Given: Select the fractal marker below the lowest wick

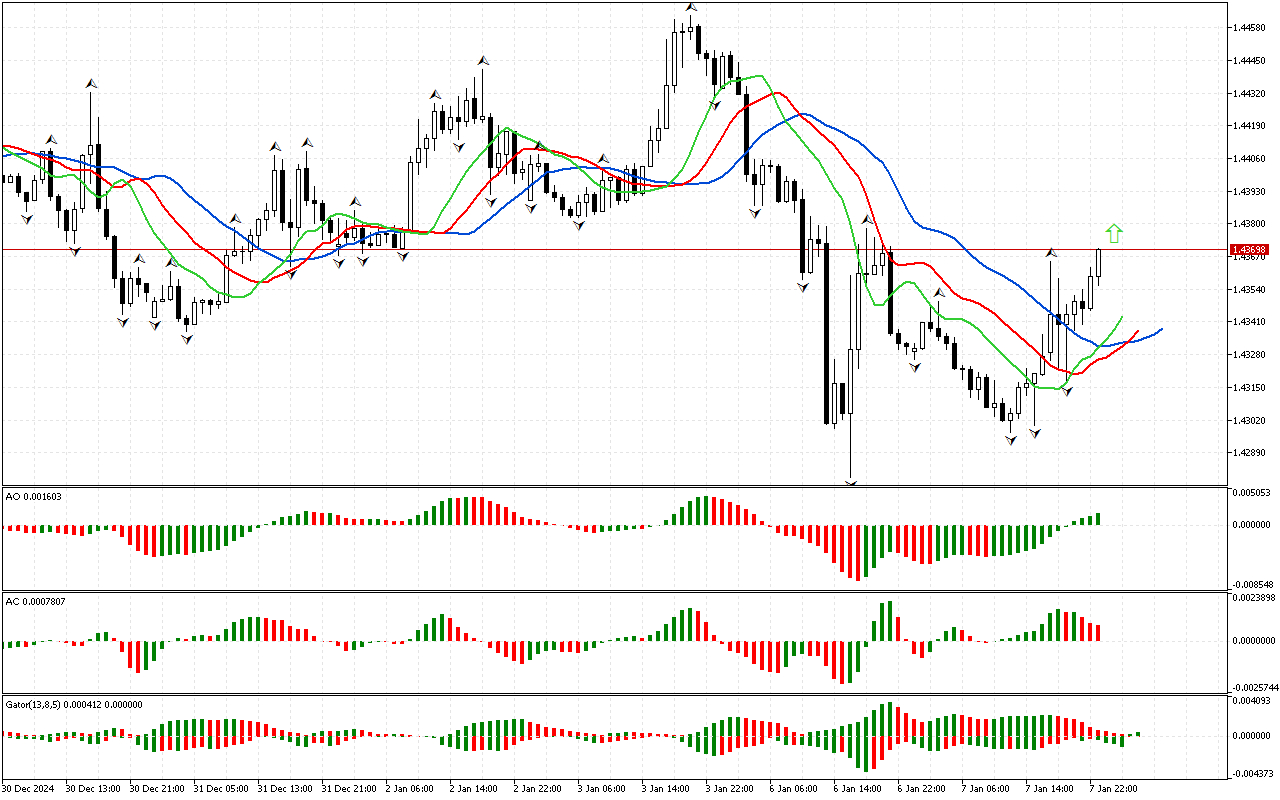Looking at the screenshot, I should [851, 483].
